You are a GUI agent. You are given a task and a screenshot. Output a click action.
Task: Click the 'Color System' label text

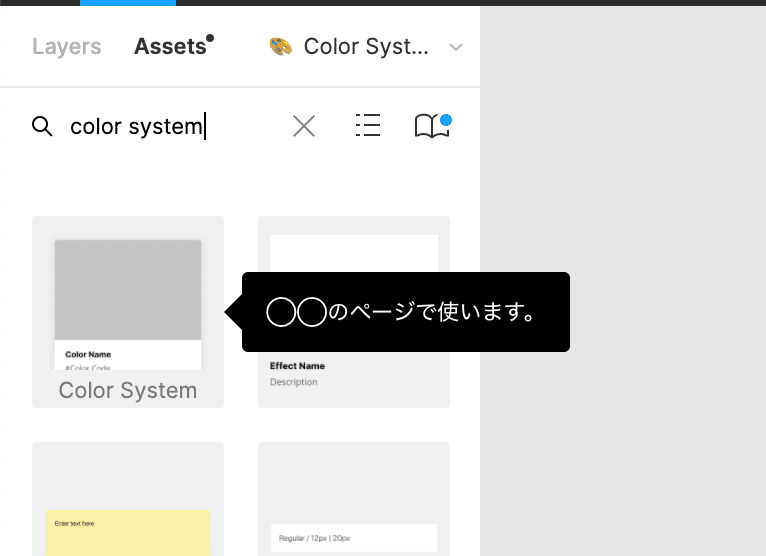click(128, 390)
